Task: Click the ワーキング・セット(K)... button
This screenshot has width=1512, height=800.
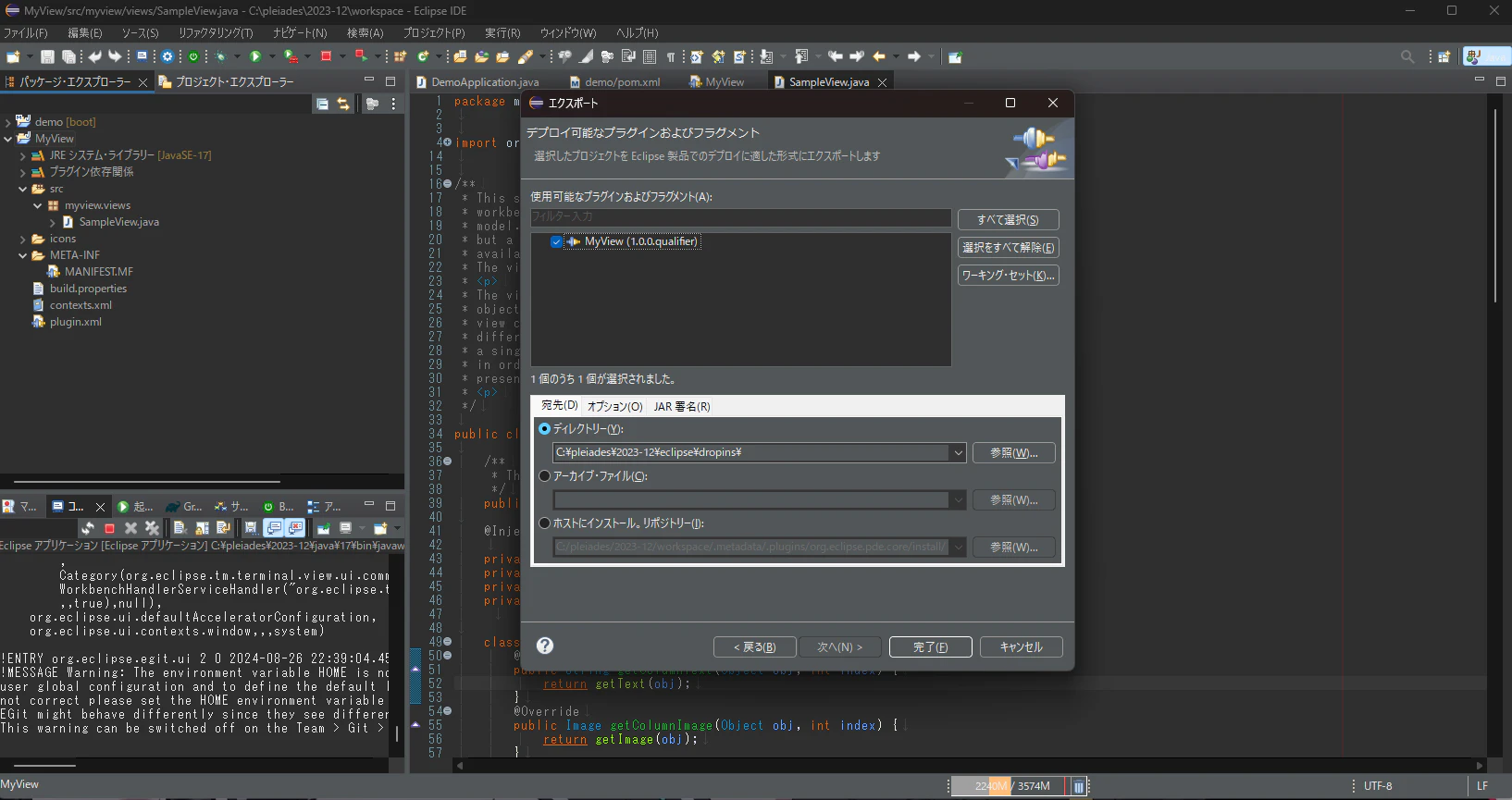Action: (x=1008, y=276)
